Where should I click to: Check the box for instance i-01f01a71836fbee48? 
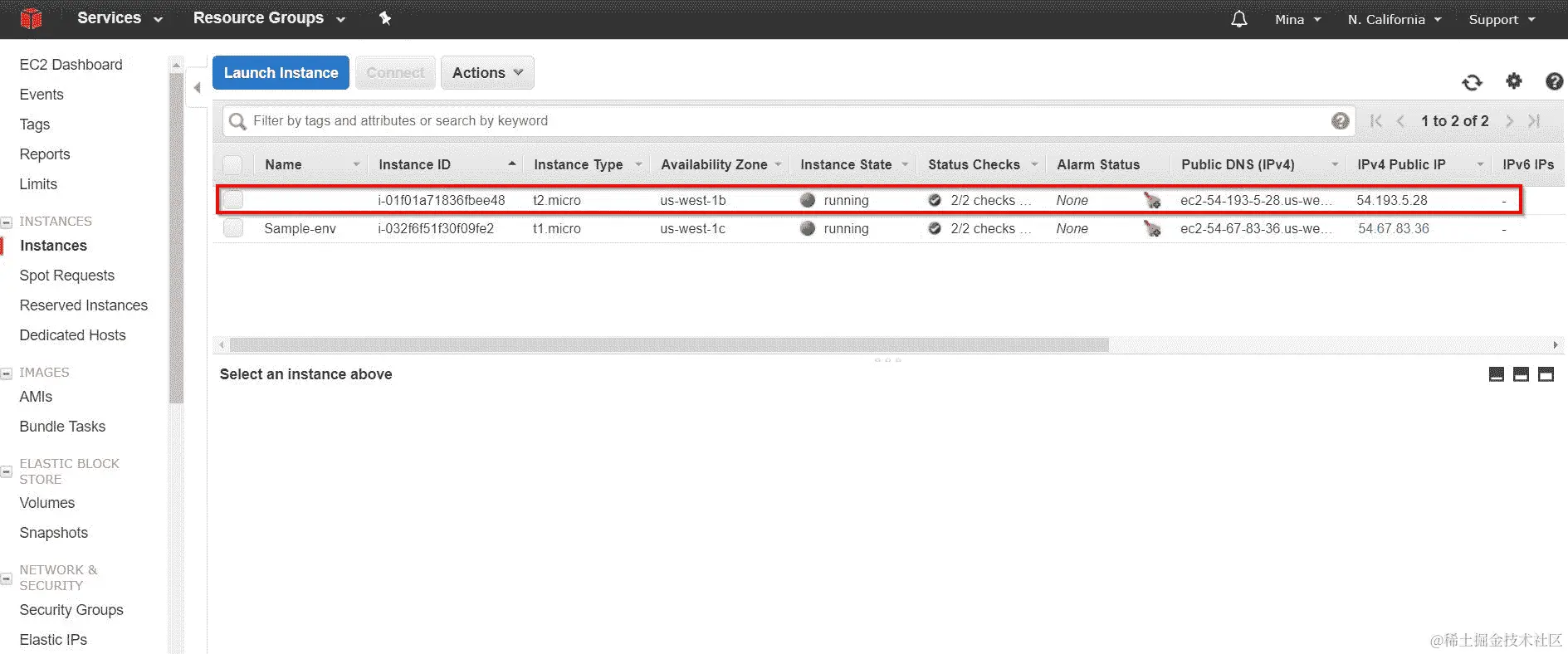233,200
